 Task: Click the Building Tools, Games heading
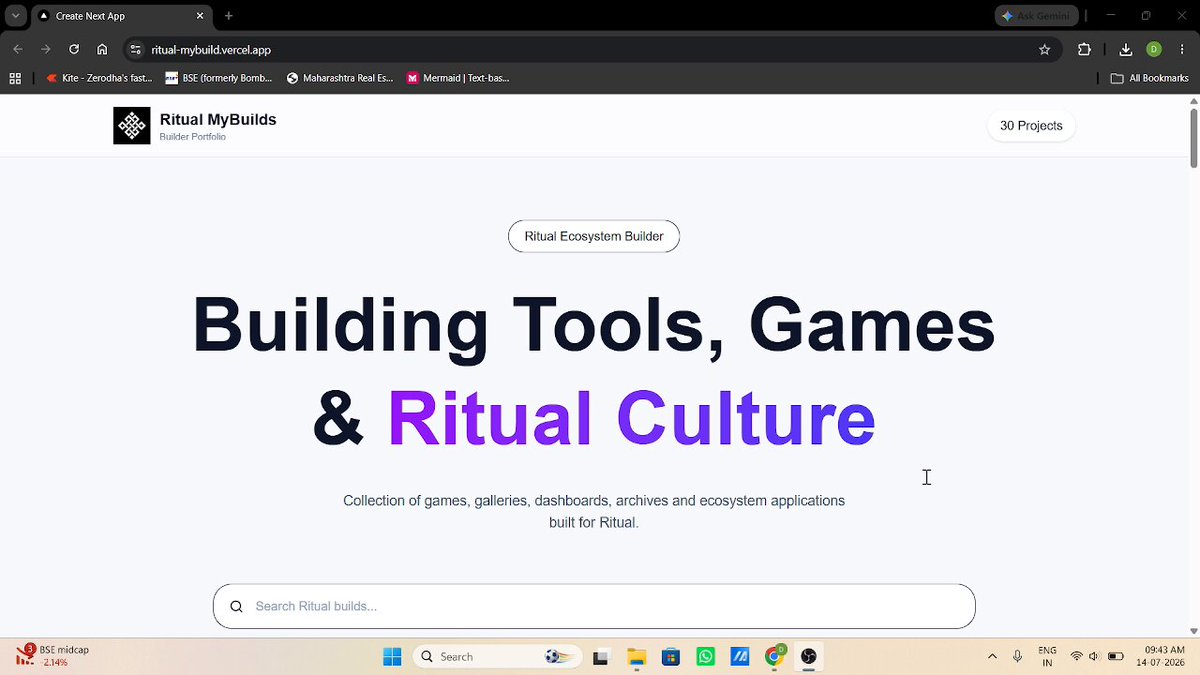[594, 324]
